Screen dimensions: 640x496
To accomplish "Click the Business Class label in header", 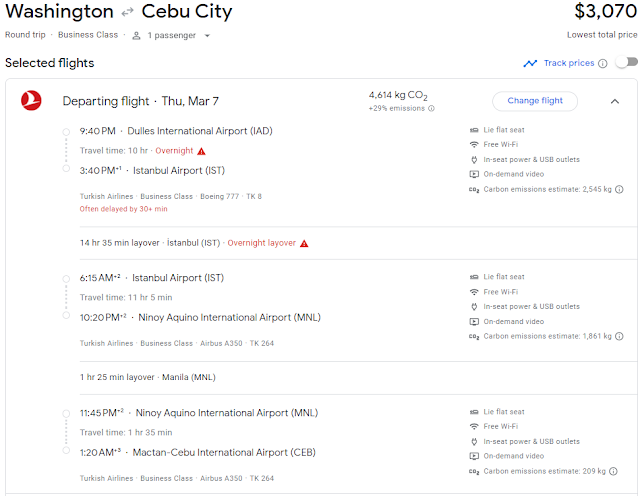I will 93,35.
